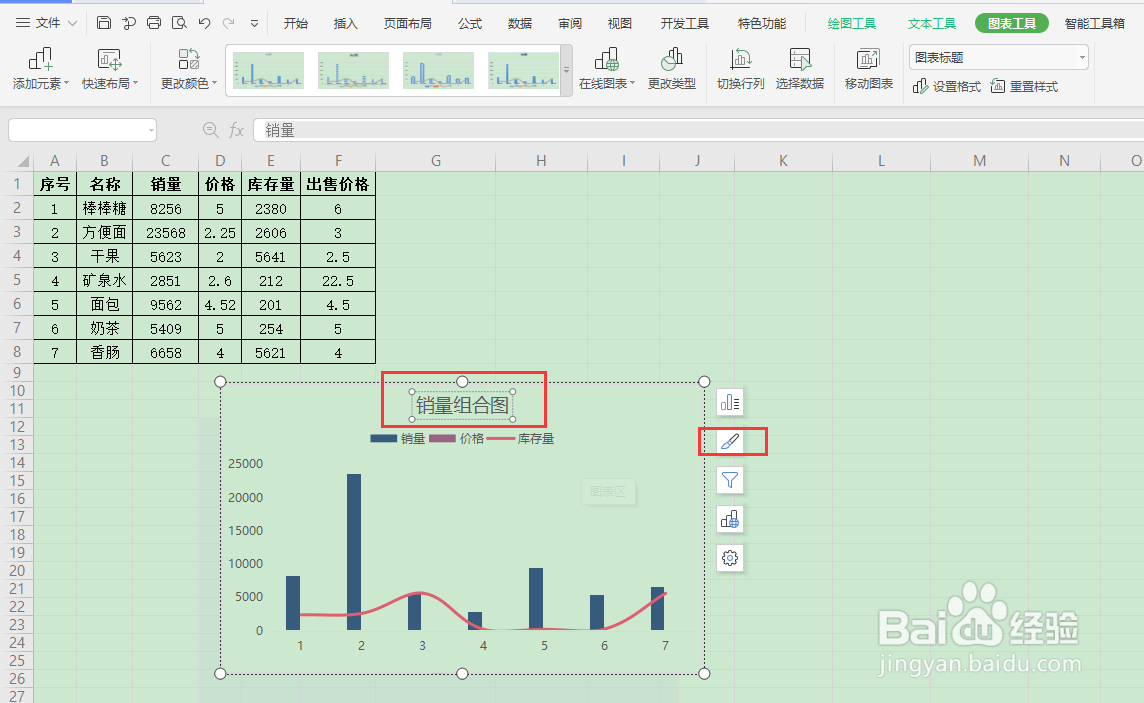The image size is (1144, 703).
Task: Switch to the 公式 tab
Action: click(x=470, y=24)
